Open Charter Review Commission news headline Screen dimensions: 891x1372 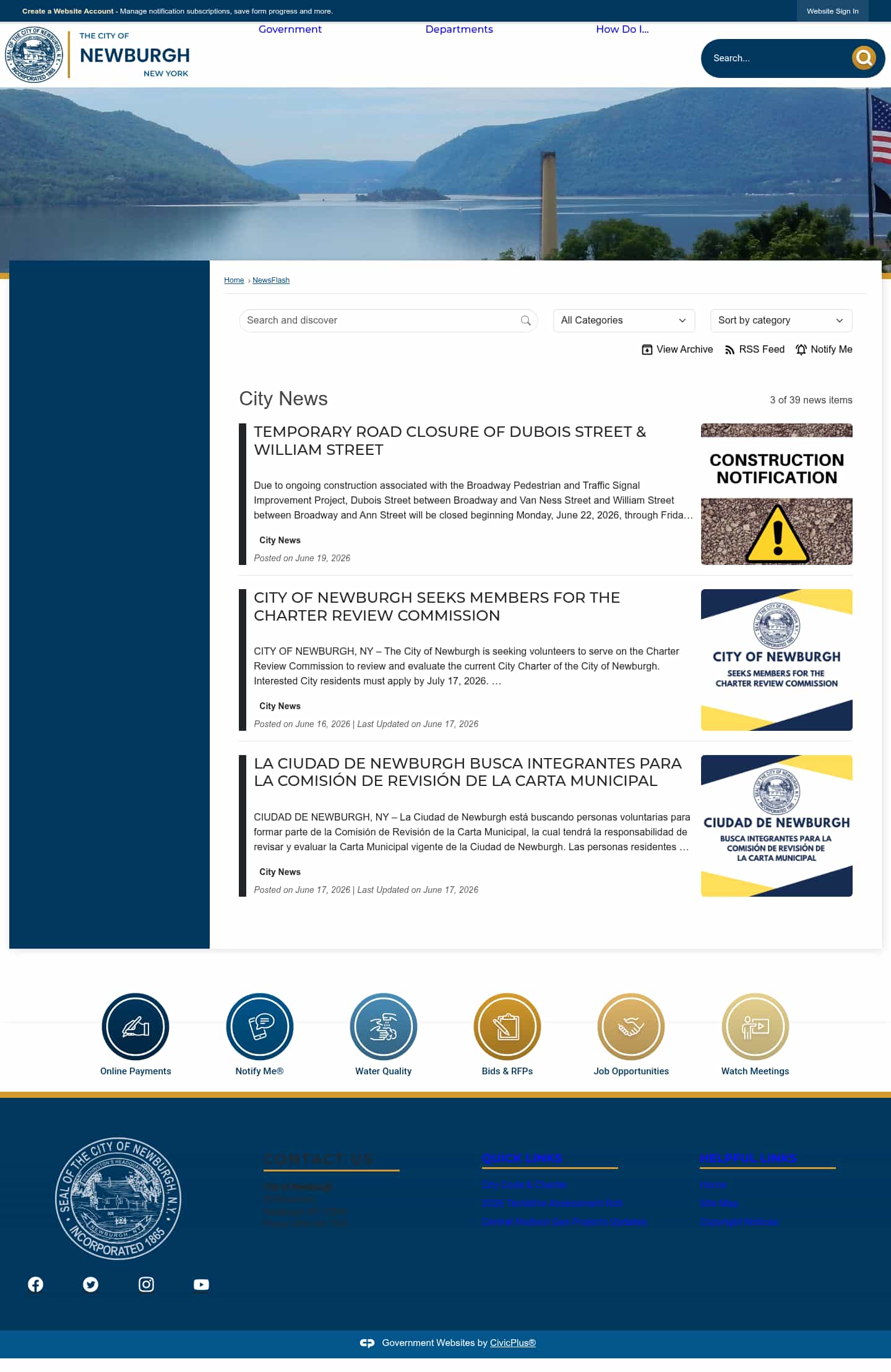pyautogui.click(x=437, y=606)
